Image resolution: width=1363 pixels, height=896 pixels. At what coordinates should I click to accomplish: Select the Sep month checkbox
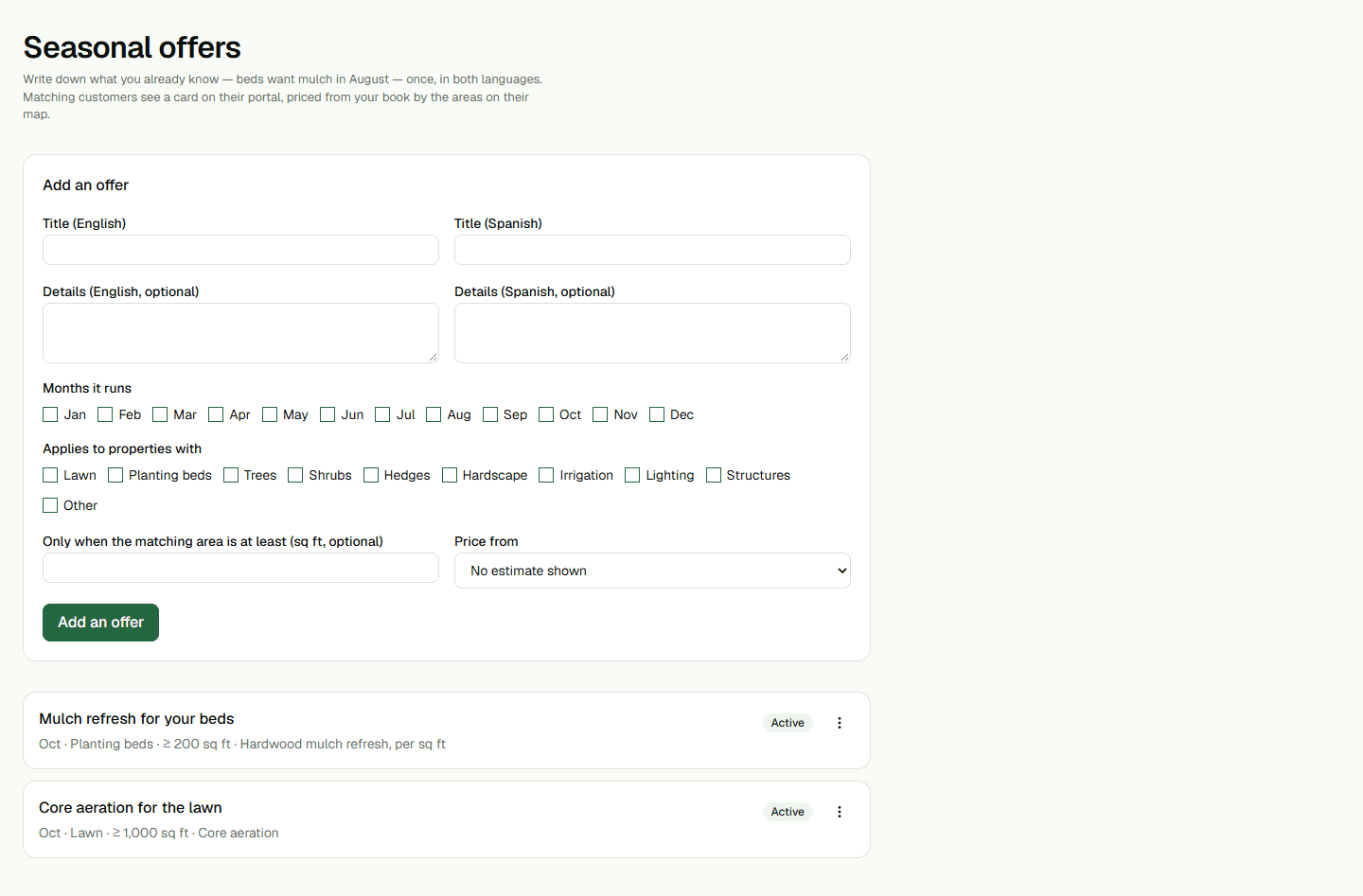(490, 414)
